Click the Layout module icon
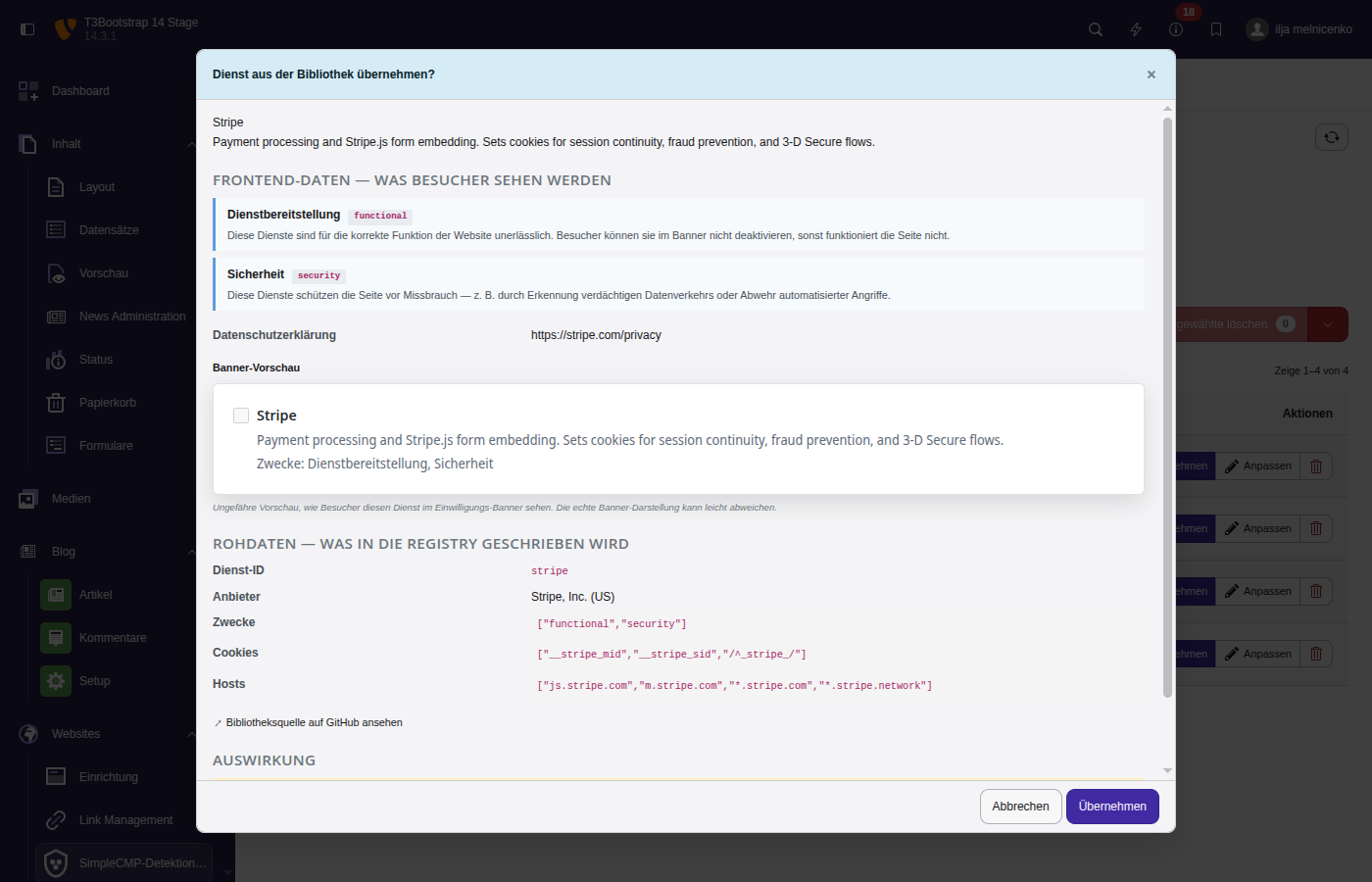The height and width of the screenshot is (882, 1372). tap(56, 187)
